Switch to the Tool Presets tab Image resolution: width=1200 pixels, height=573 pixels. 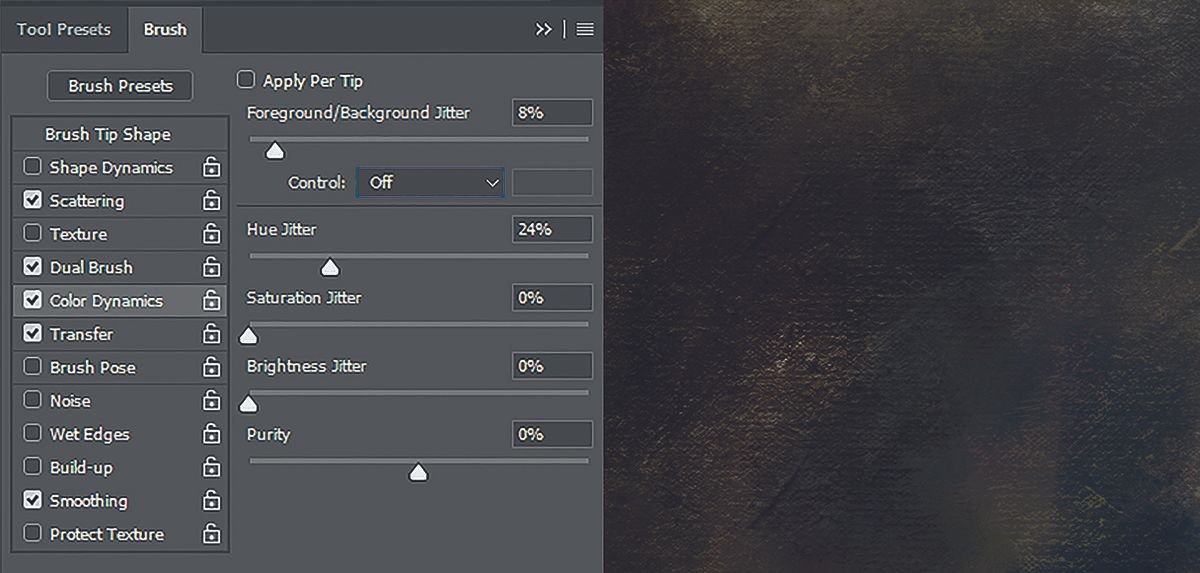(64, 30)
